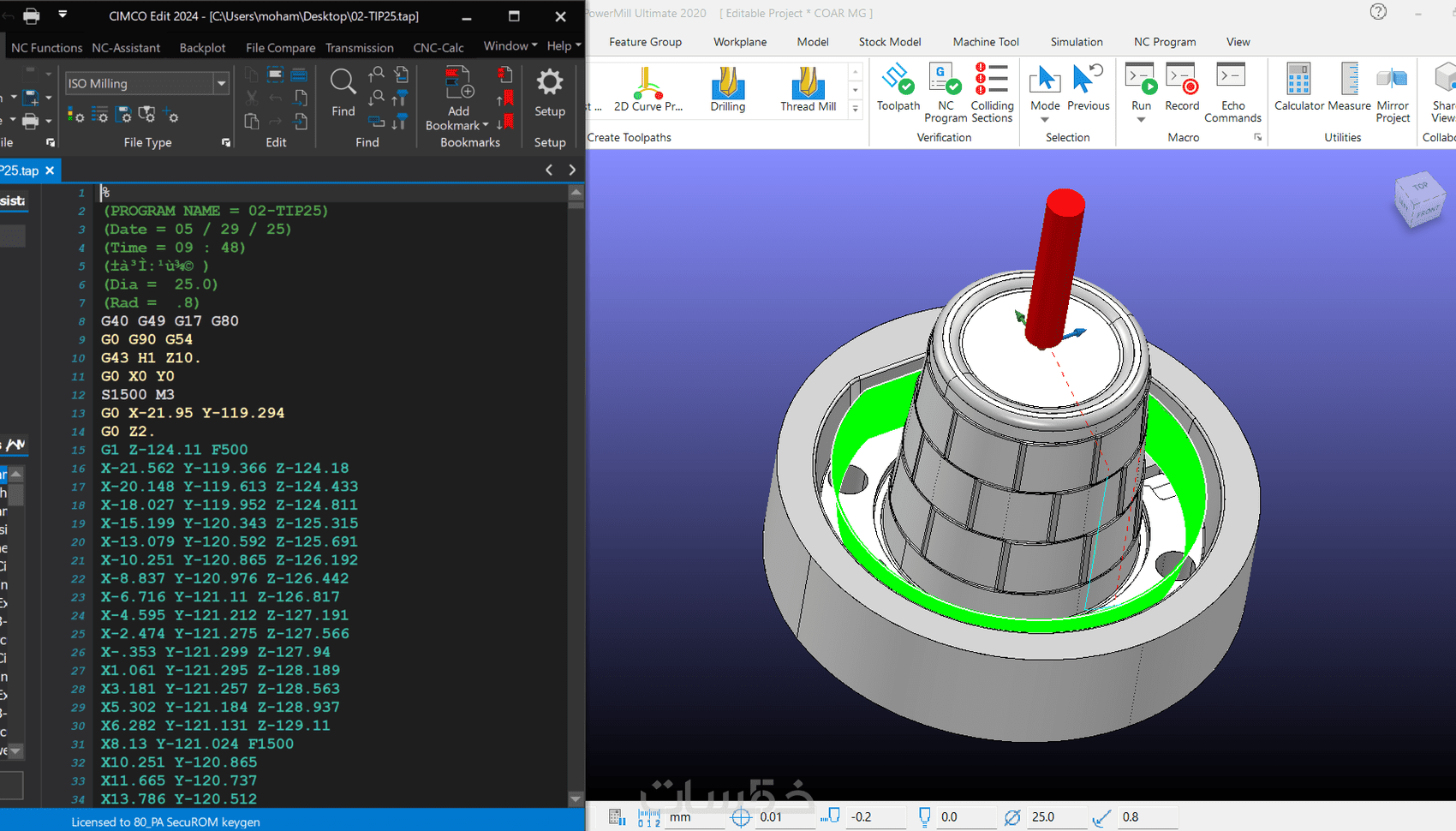
Task: Click the tool diameter field showing 25.0
Action: tap(1055, 817)
